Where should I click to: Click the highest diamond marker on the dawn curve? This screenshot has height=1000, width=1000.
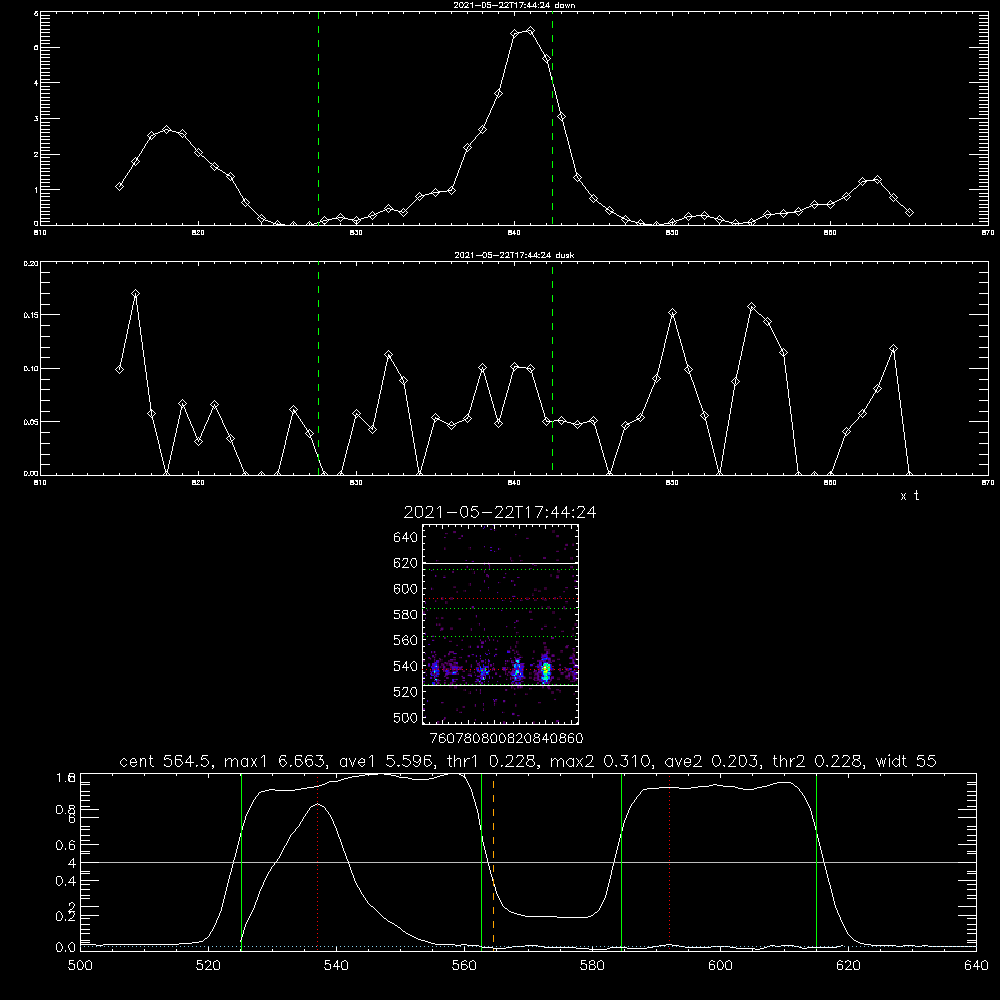[x=530, y=31]
